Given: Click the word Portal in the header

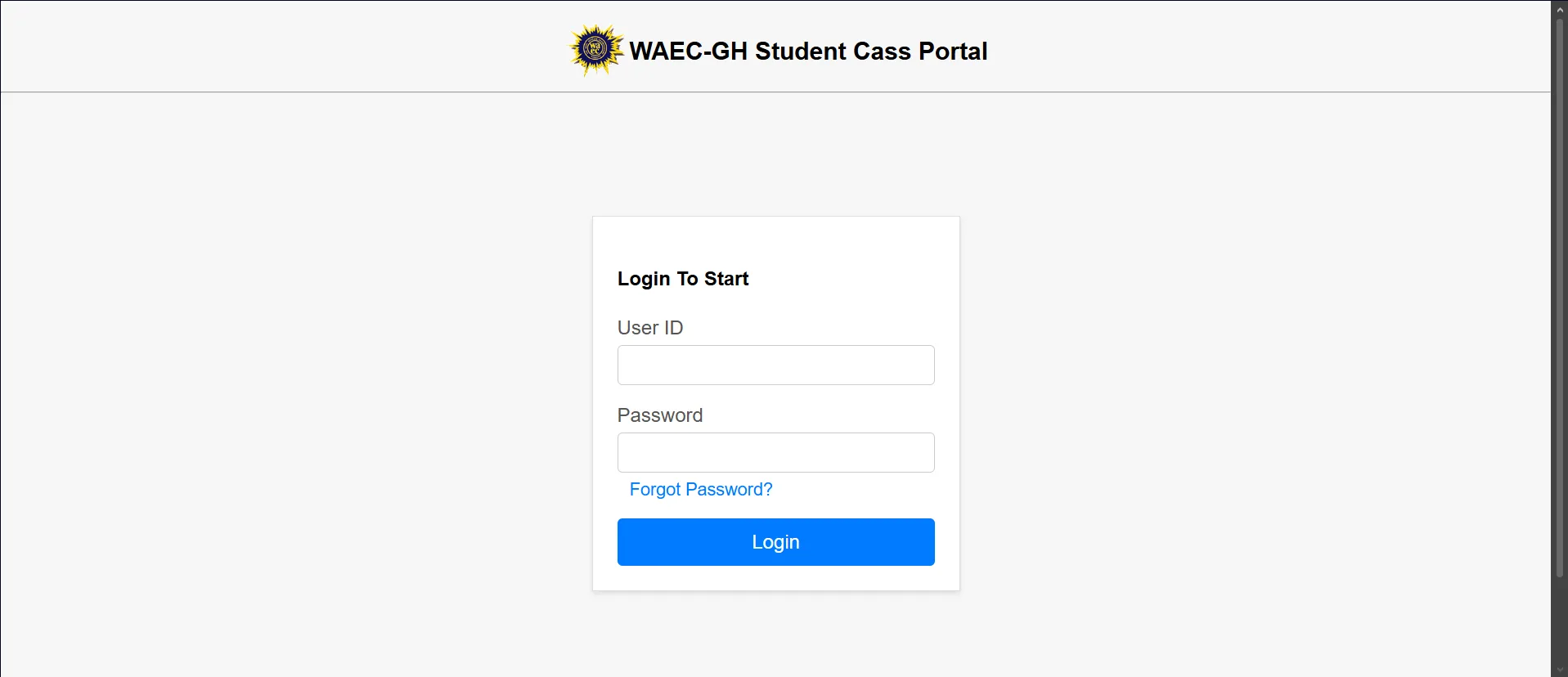Looking at the screenshot, I should (953, 51).
